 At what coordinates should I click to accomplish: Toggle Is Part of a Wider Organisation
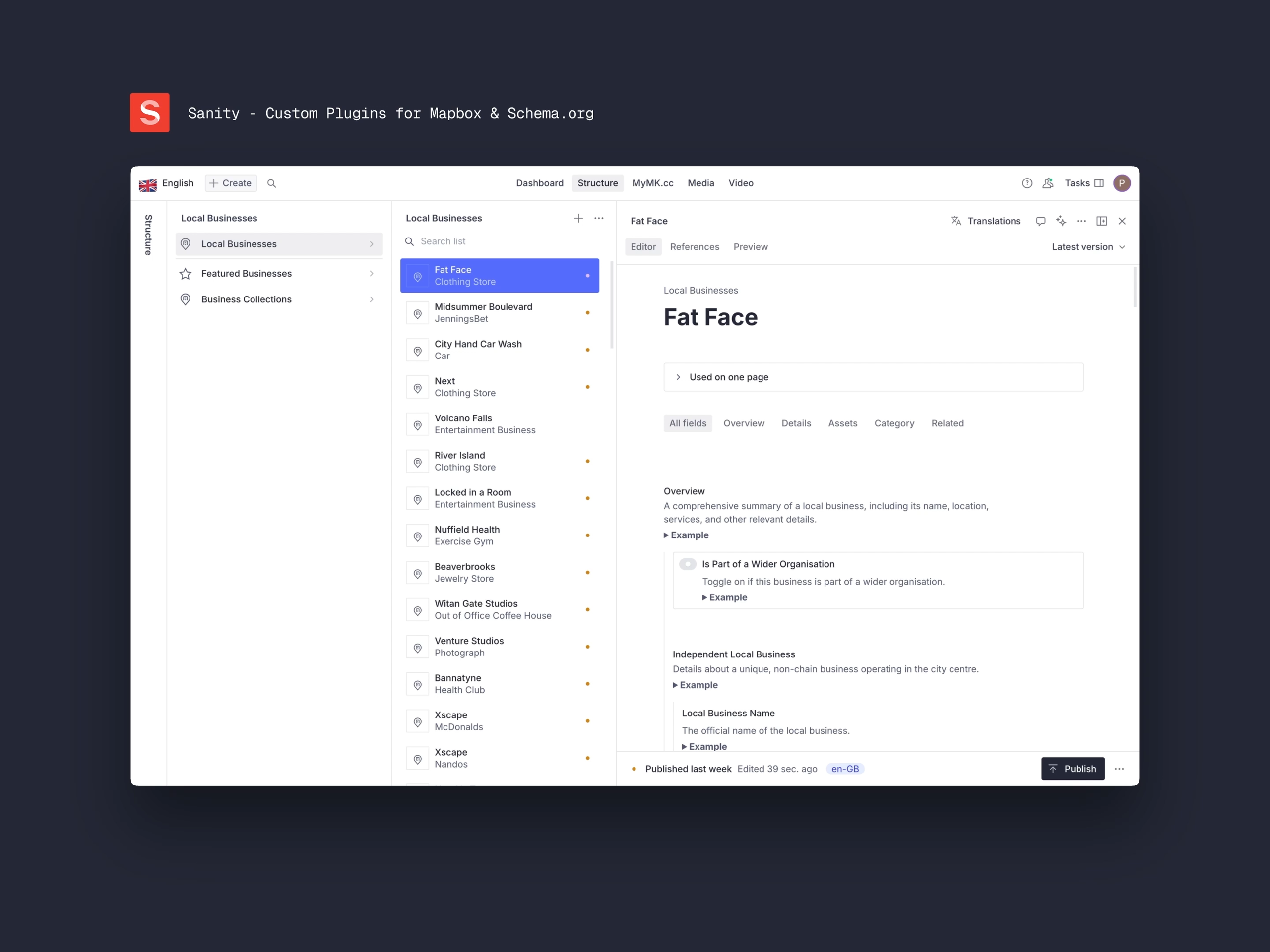pyautogui.click(x=687, y=564)
